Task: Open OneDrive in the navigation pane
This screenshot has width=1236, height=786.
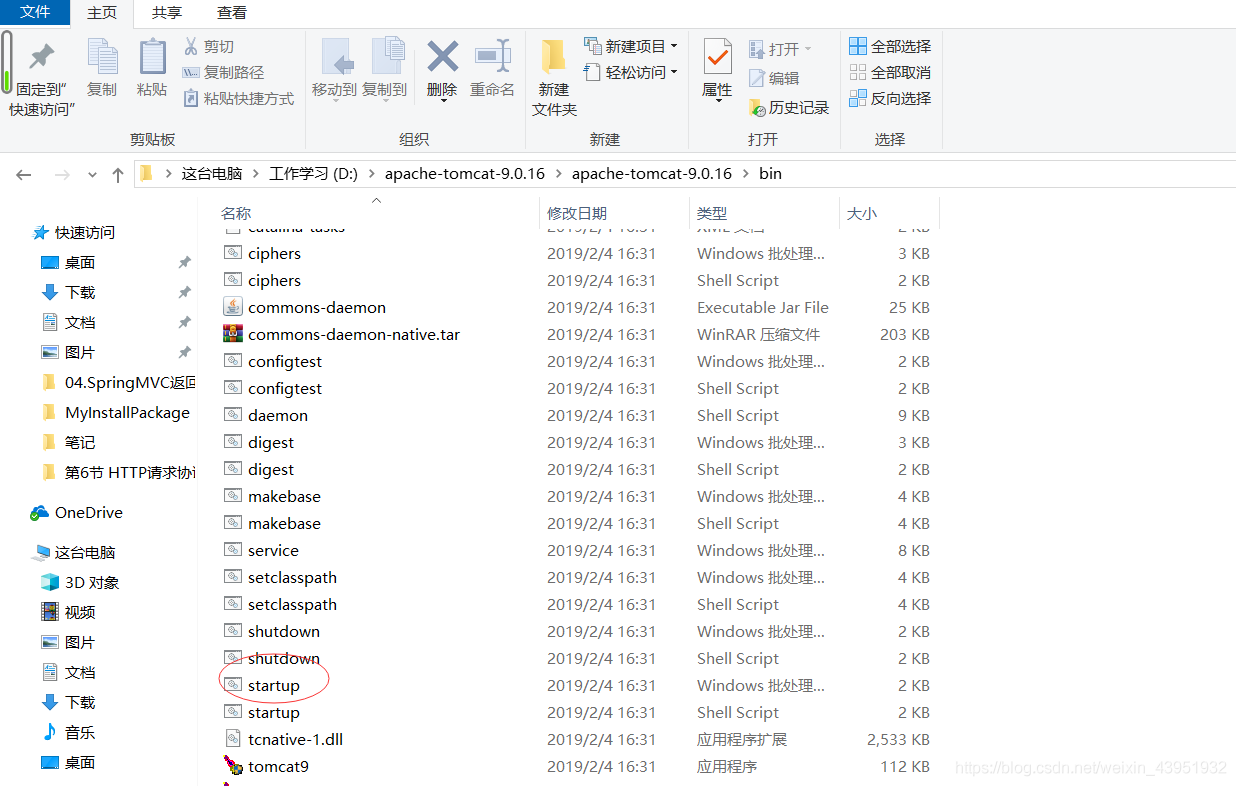Action: coord(77,512)
